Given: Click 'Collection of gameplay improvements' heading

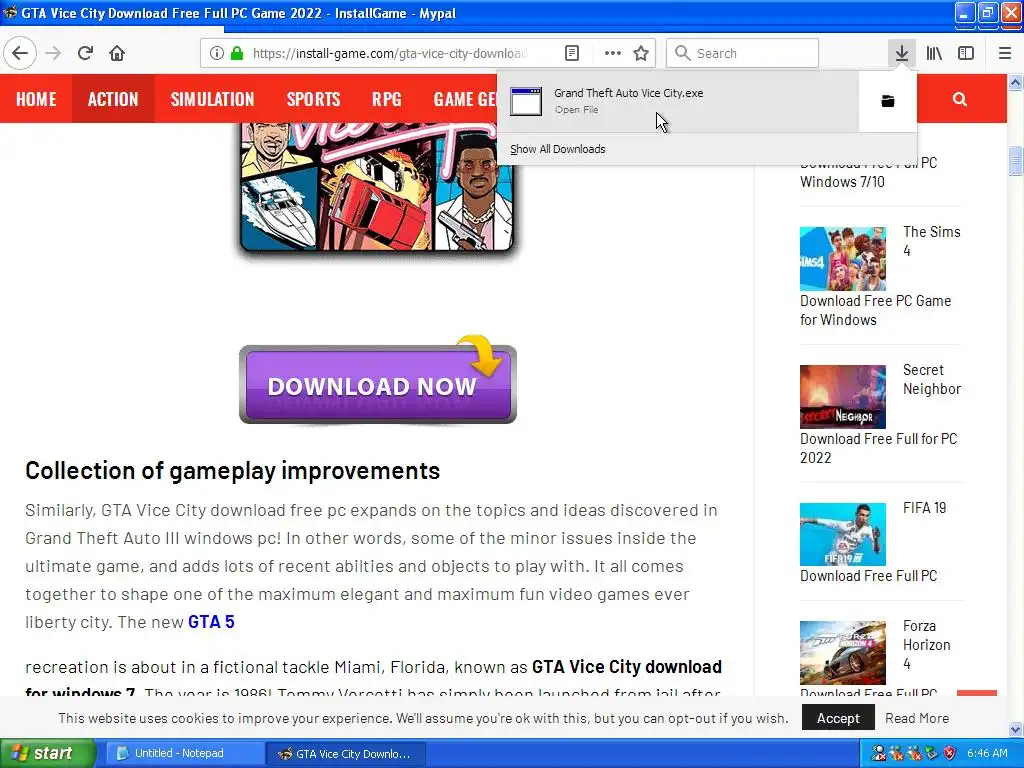Looking at the screenshot, I should [x=232, y=470].
